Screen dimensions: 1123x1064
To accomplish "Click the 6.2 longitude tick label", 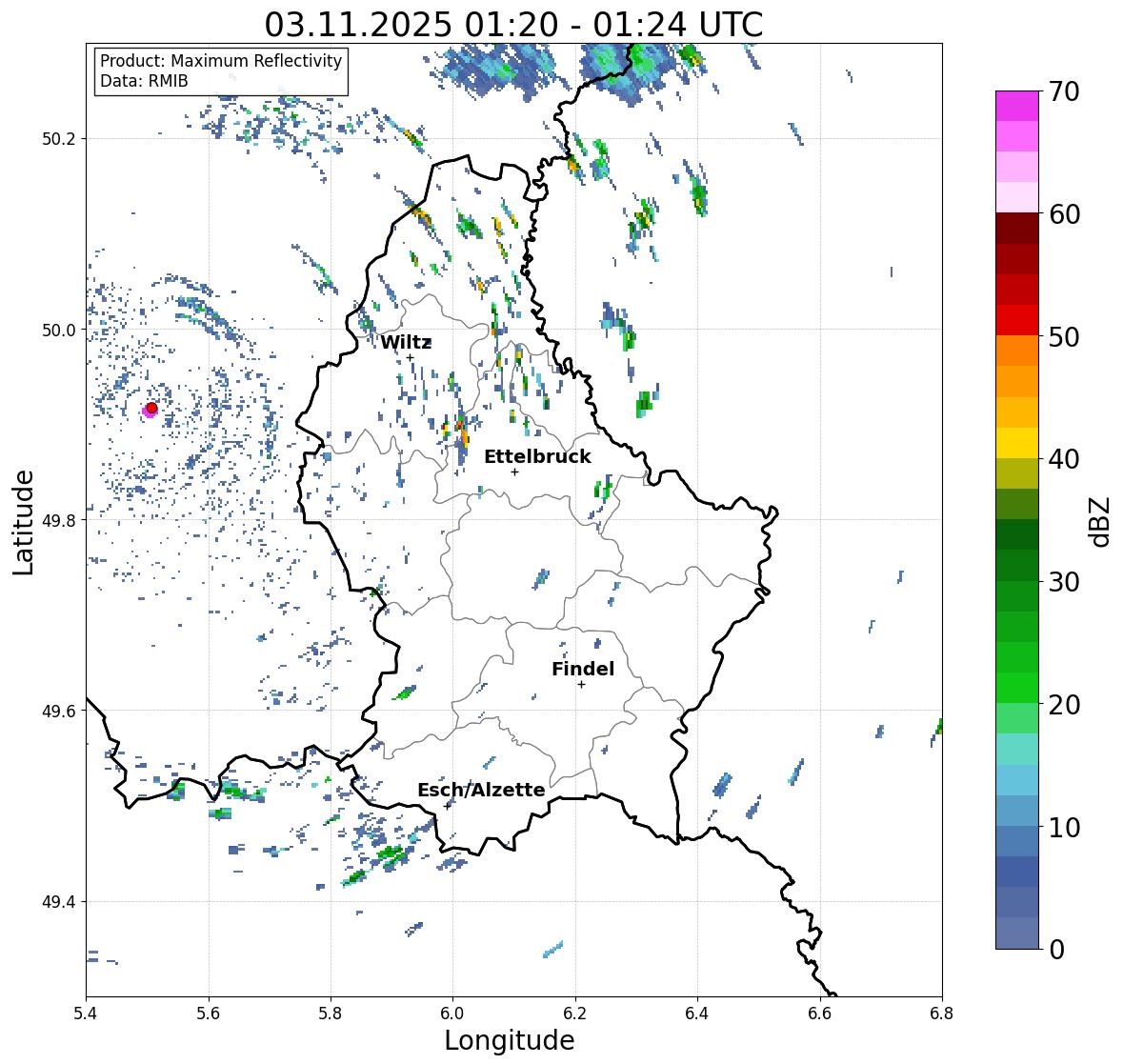I will point(575,1014).
